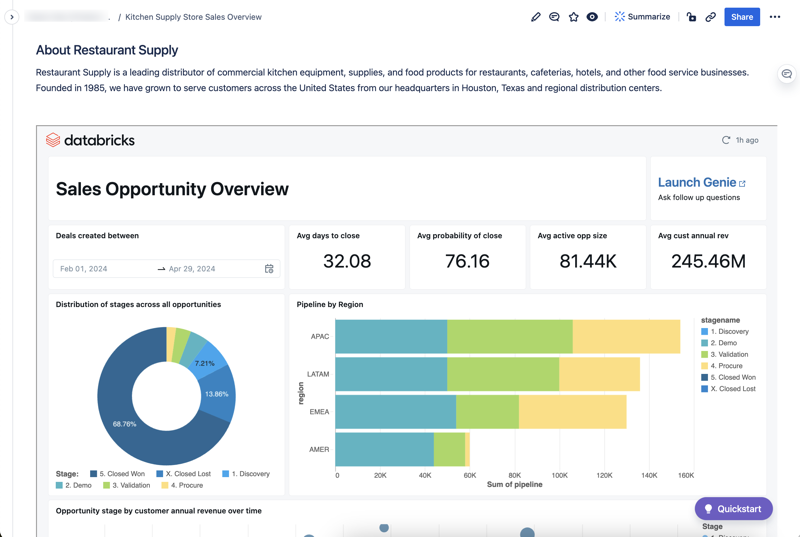This screenshot has height=537, width=800.
Task: Star this page as a favorite
Action: (x=573, y=17)
